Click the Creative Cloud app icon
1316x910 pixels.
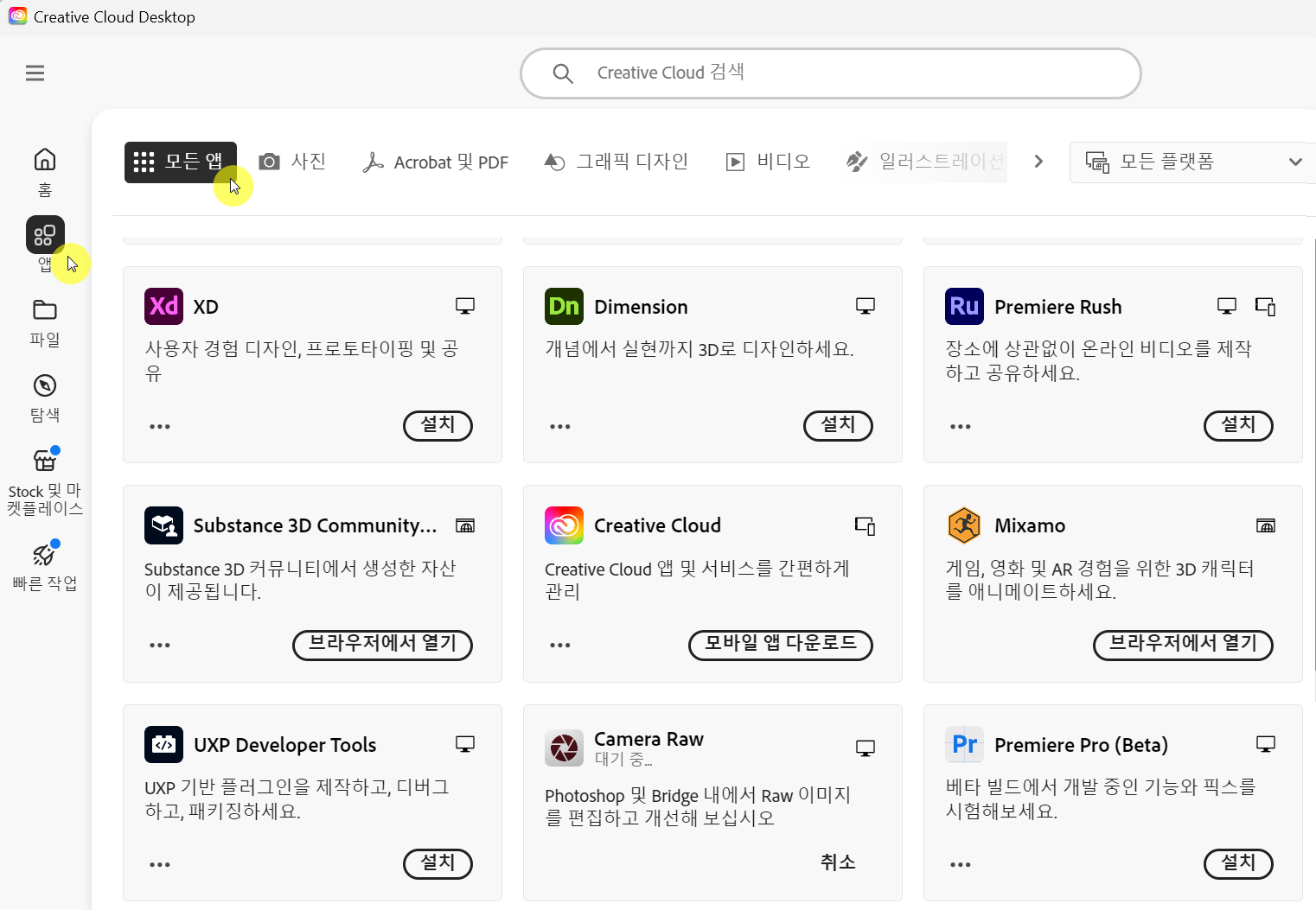point(564,525)
